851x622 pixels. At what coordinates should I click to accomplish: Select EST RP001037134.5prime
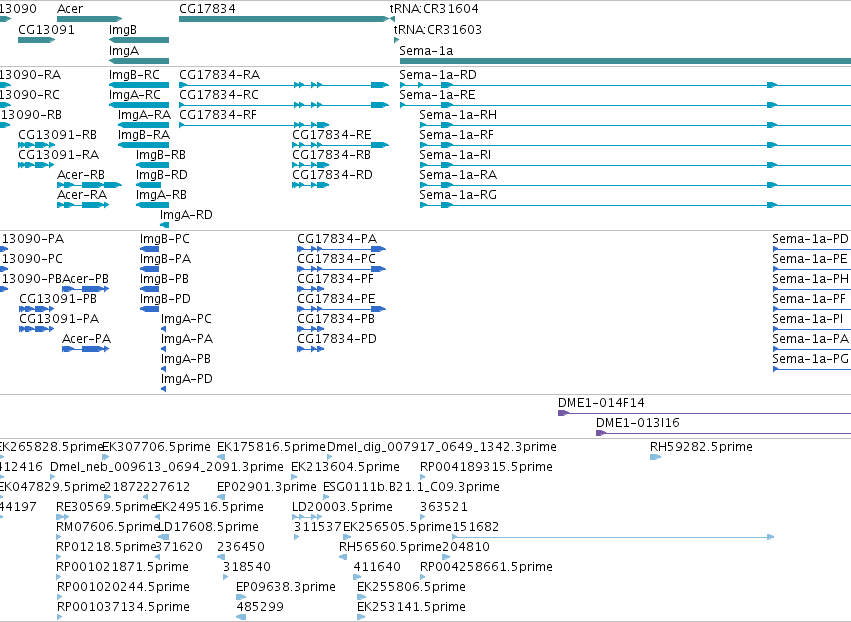coord(59,617)
